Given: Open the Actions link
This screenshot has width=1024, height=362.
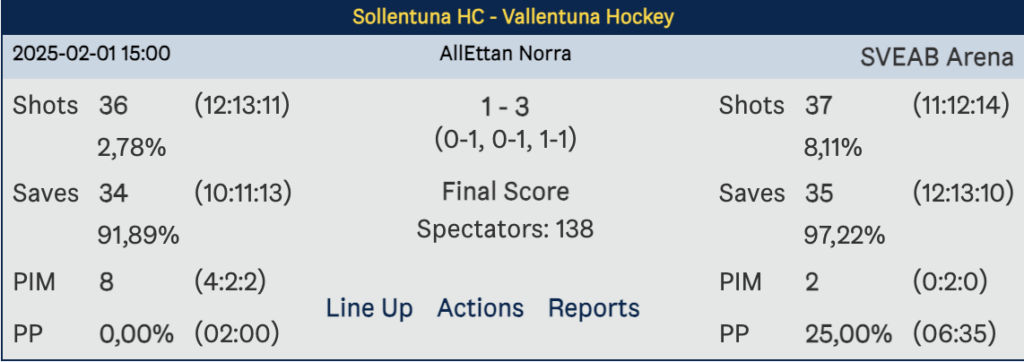Looking at the screenshot, I should pos(480,308).
